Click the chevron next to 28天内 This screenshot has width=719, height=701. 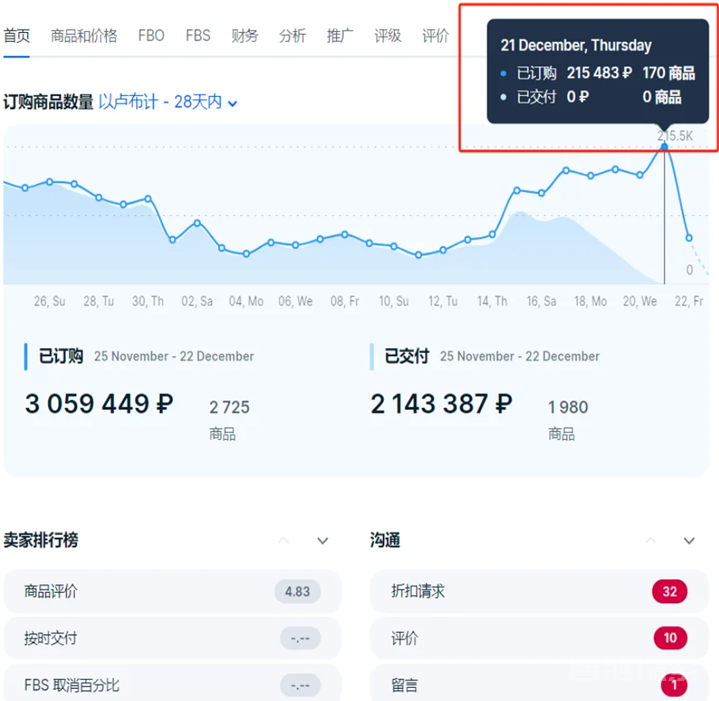[232, 104]
